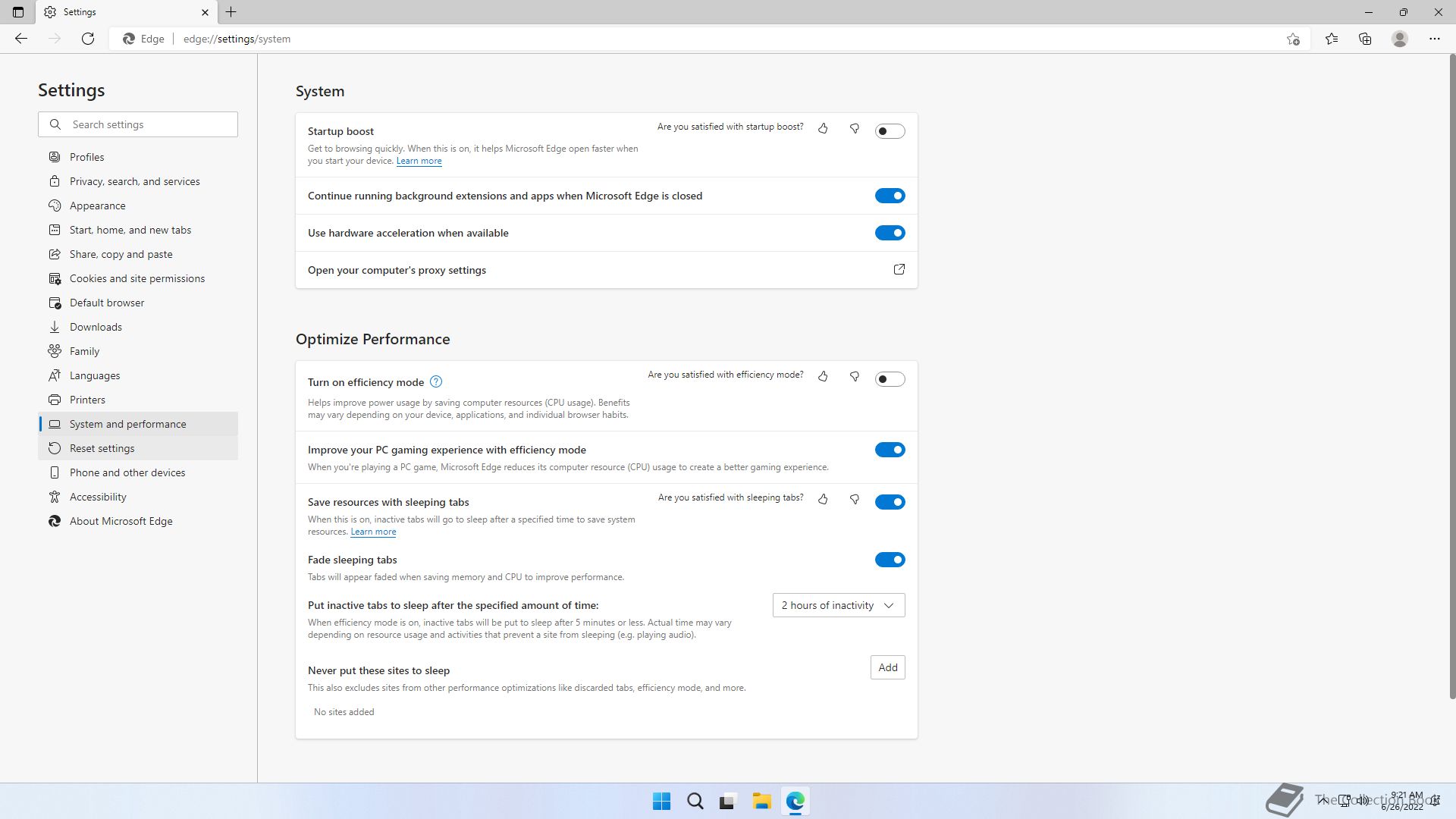Thumbs down for efficiency mode

855,377
